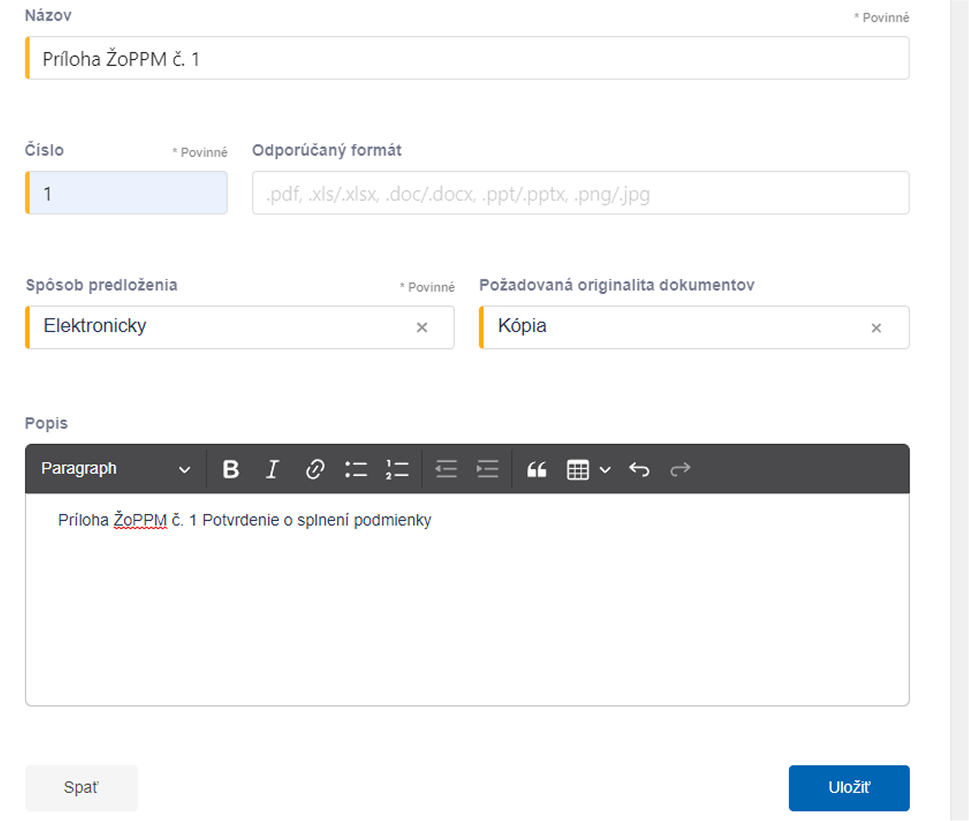Click the Uložiť button
This screenshot has width=969, height=821.
coord(849,788)
